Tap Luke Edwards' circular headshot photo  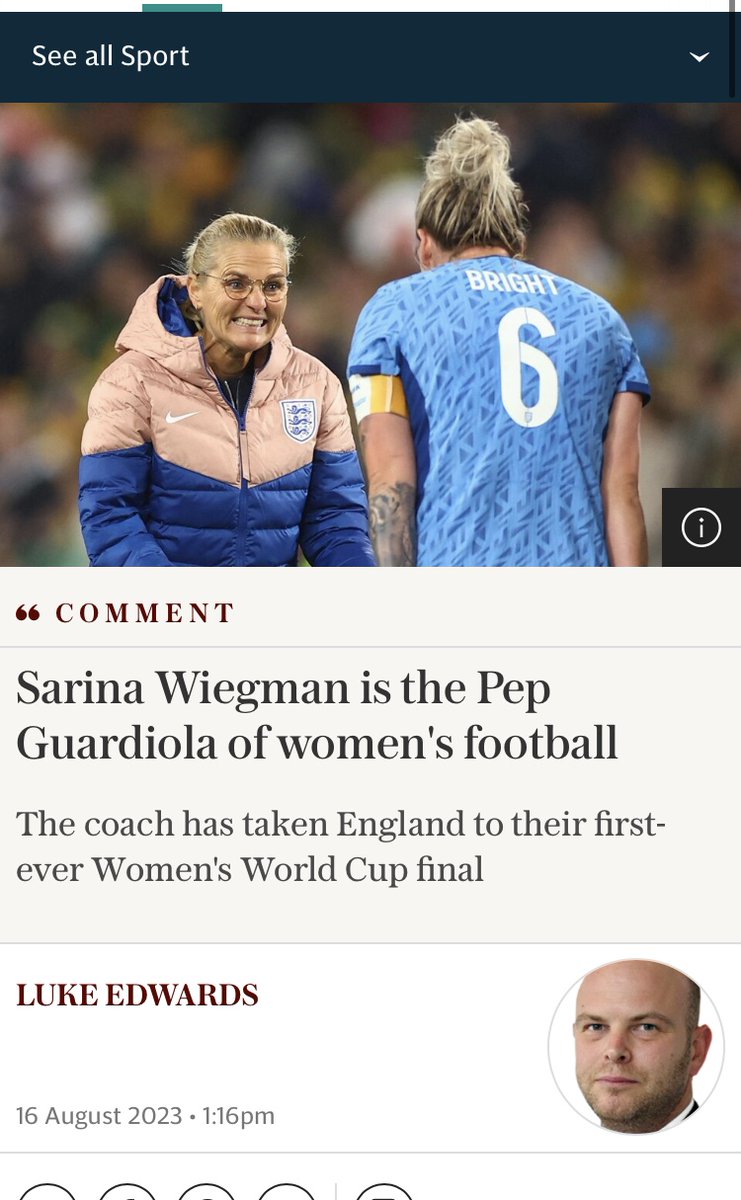[x=636, y=1047]
